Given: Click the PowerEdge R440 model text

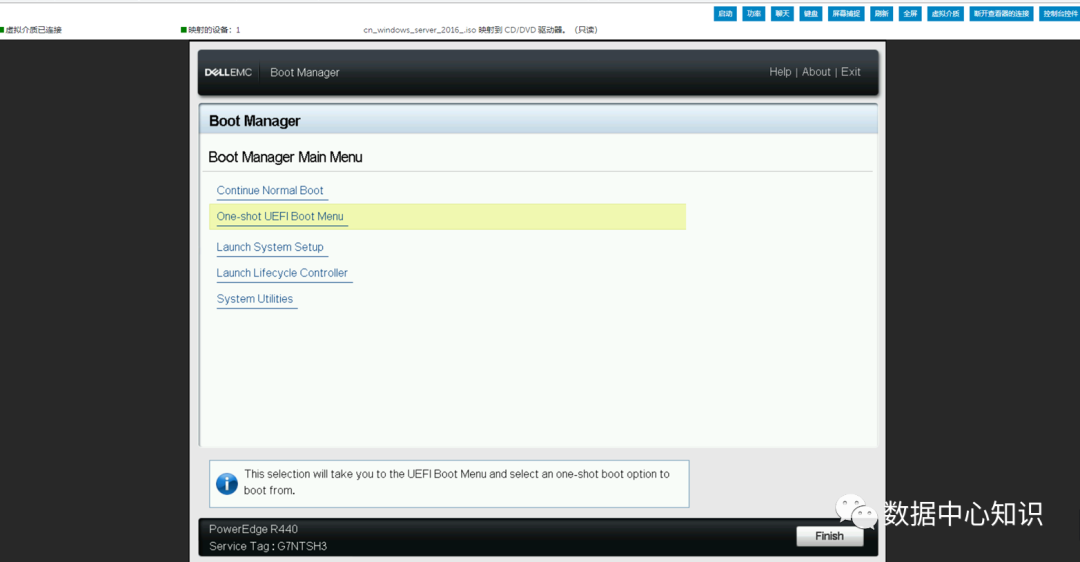Looking at the screenshot, I should [253, 529].
